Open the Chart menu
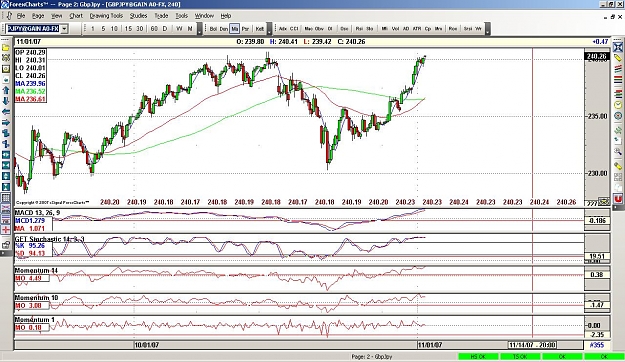 pyautogui.click(x=76, y=16)
